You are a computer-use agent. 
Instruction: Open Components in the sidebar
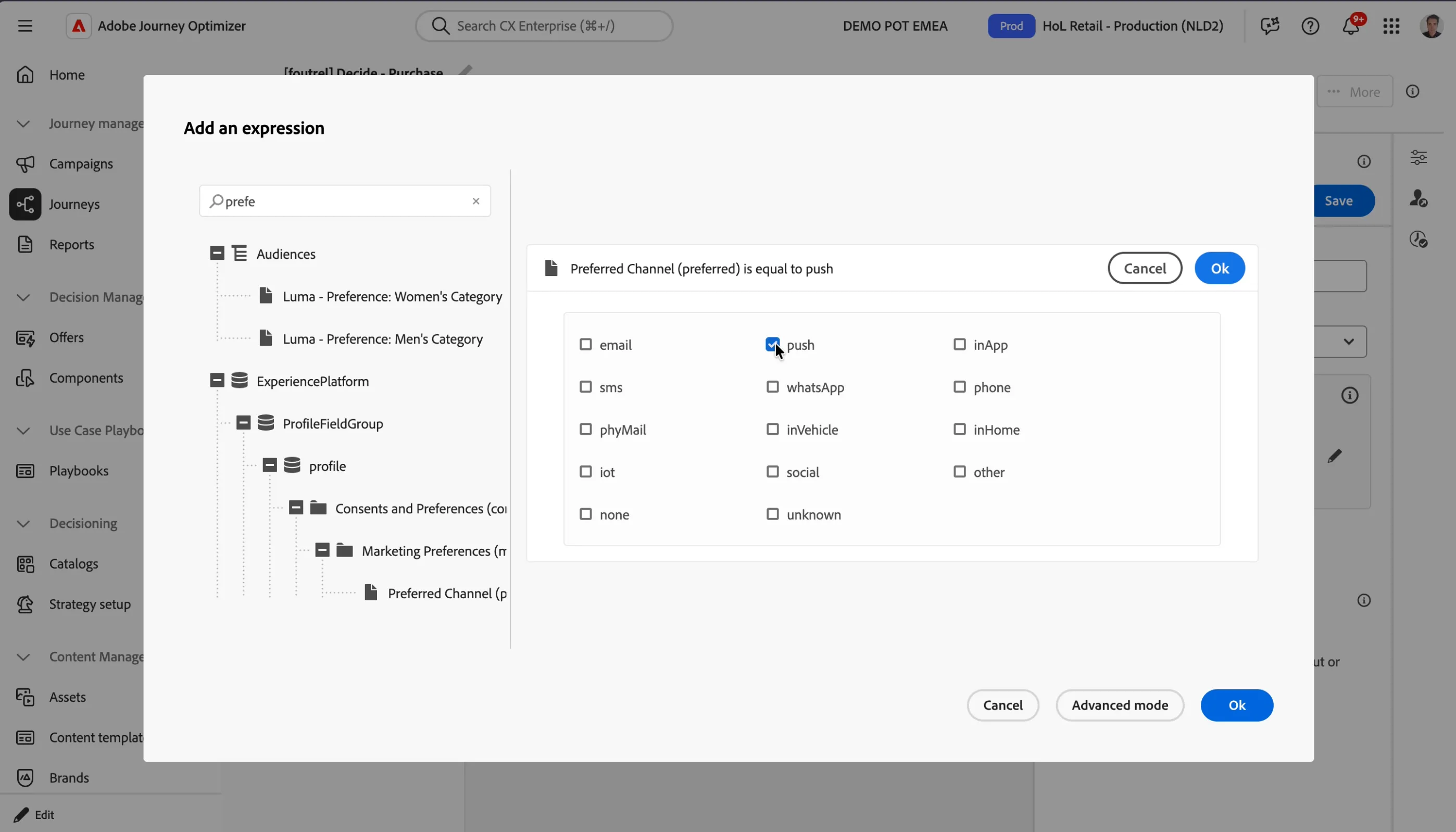[86, 377]
